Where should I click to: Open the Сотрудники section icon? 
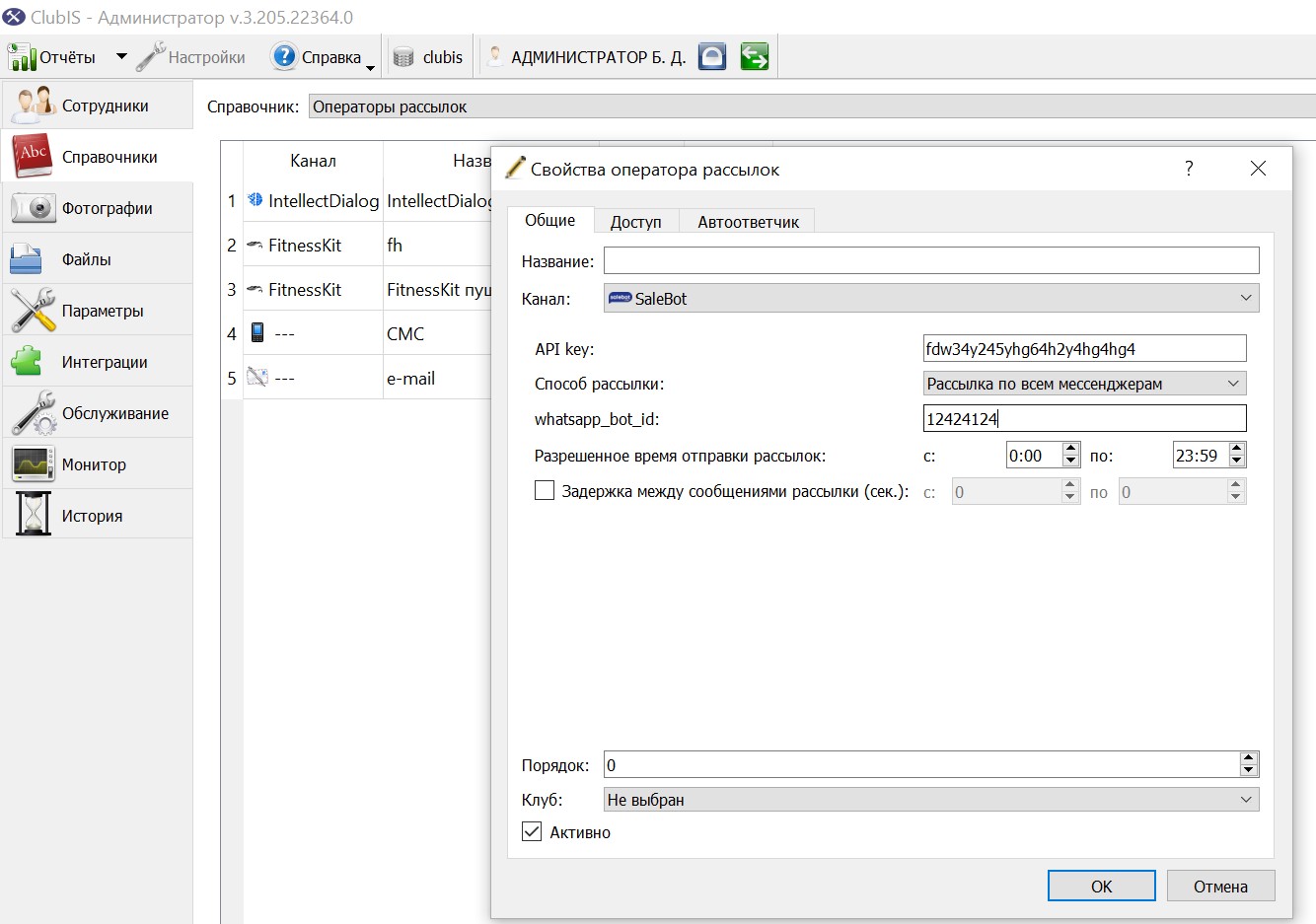pos(33,105)
